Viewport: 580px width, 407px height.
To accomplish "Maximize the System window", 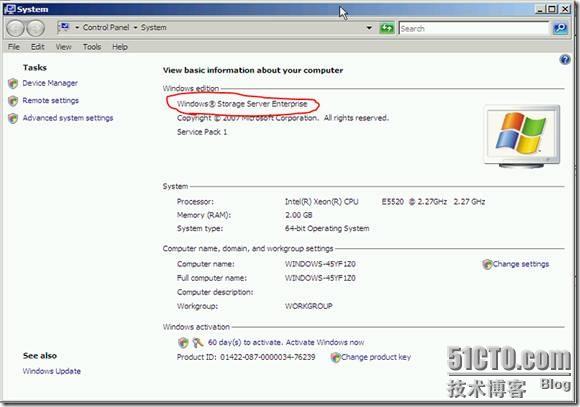I will [x=552, y=9].
